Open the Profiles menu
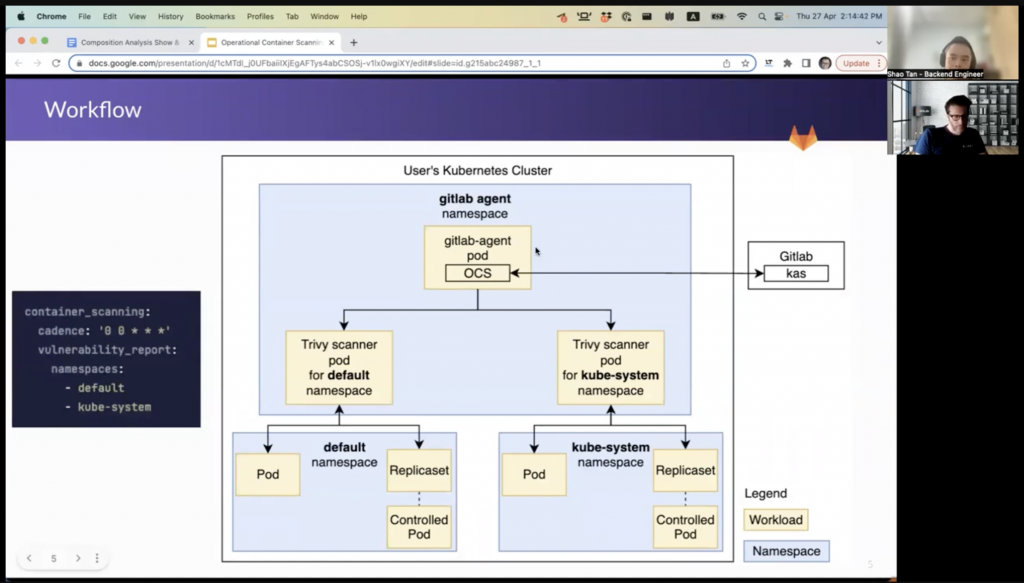1024x583 pixels. pyautogui.click(x=260, y=16)
